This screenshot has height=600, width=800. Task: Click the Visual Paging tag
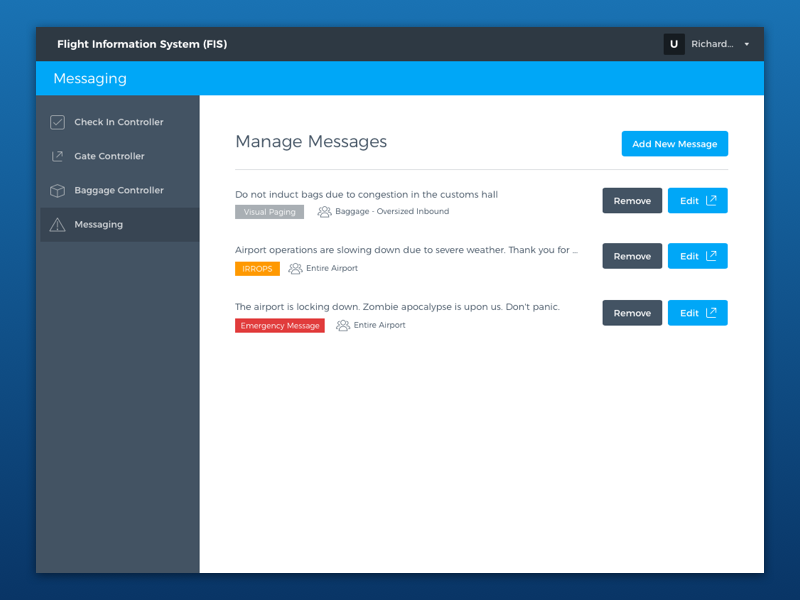coord(269,212)
